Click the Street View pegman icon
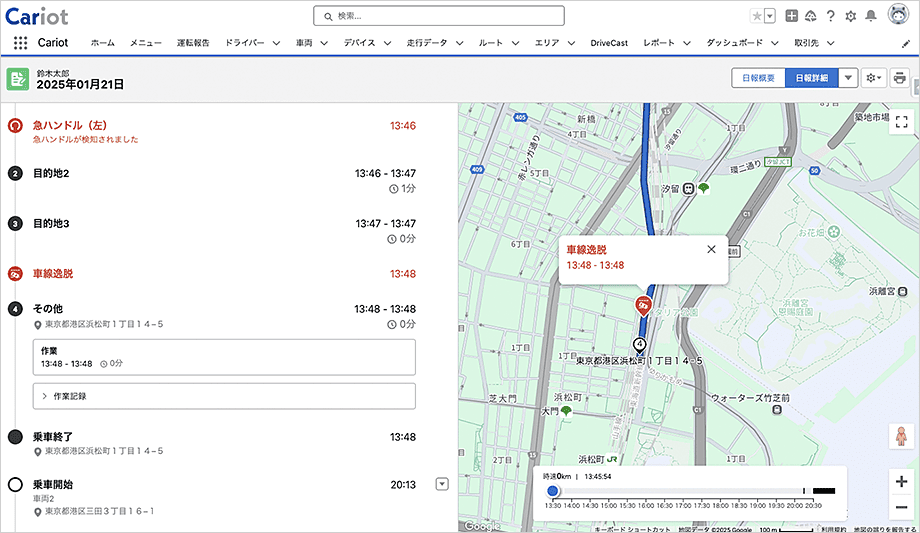 click(901, 436)
